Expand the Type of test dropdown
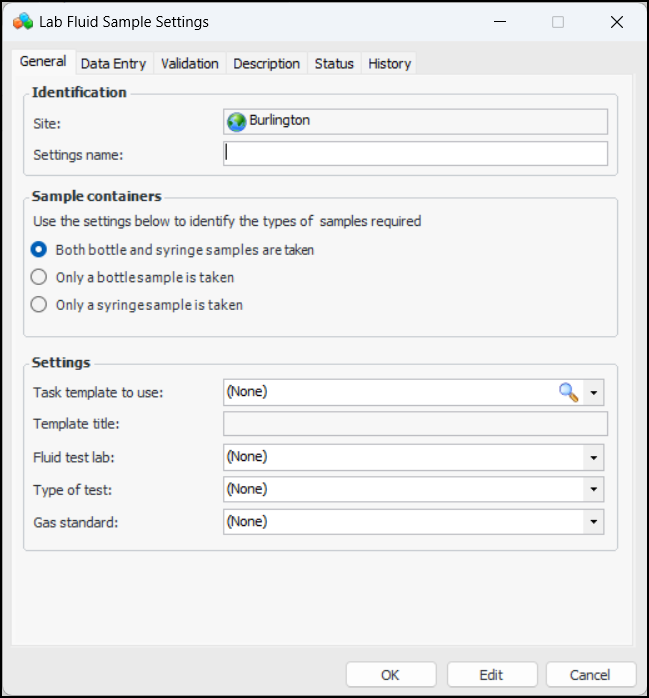Viewport: 649px width, 698px height. (x=594, y=489)
